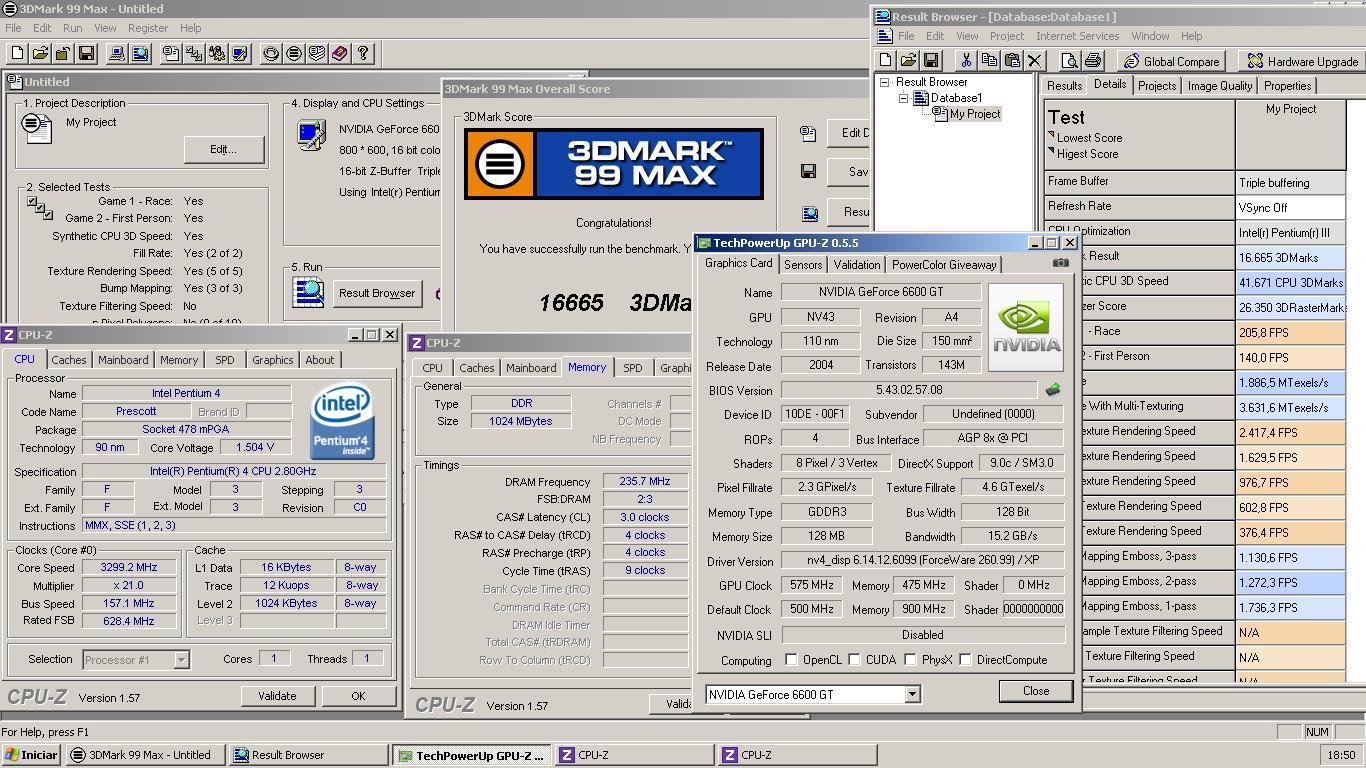Open the Processor #1 selection dropdown in CPU-Z

tap(181, 660)
